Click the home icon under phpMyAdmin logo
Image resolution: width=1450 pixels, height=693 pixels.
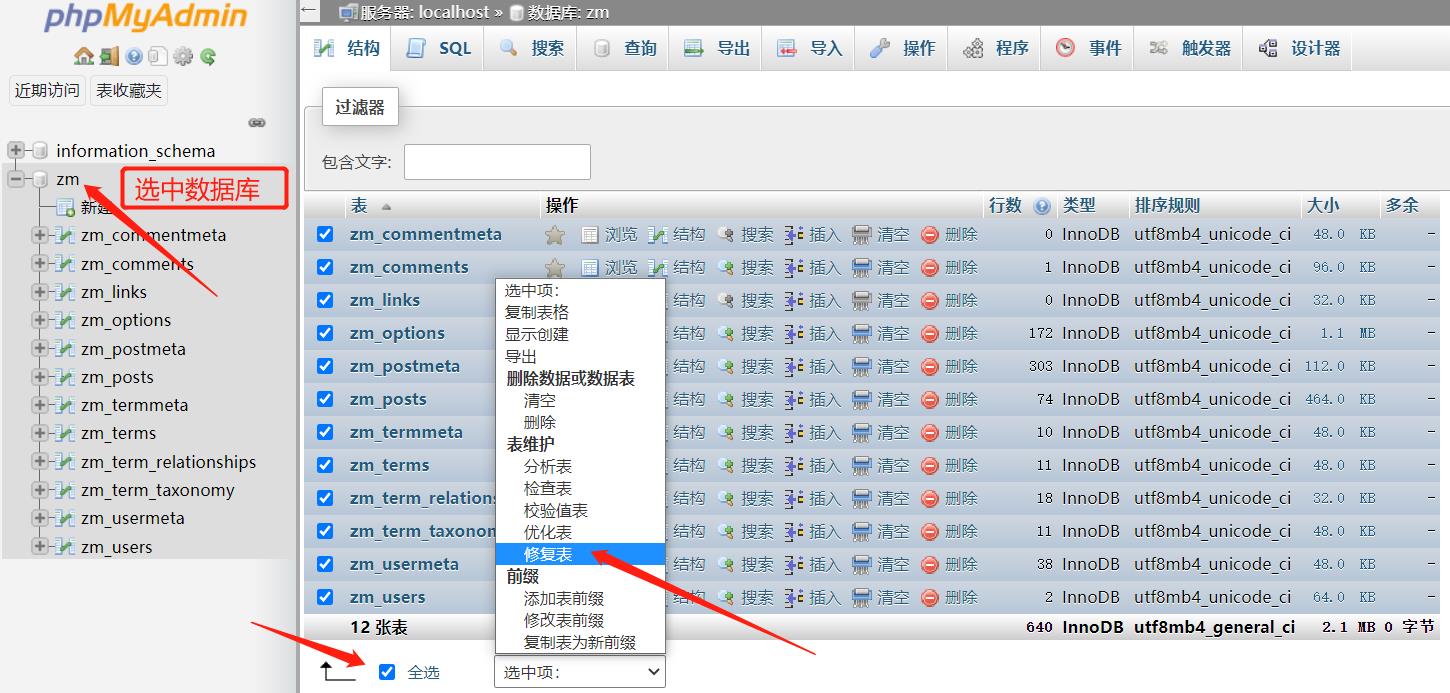83,57
